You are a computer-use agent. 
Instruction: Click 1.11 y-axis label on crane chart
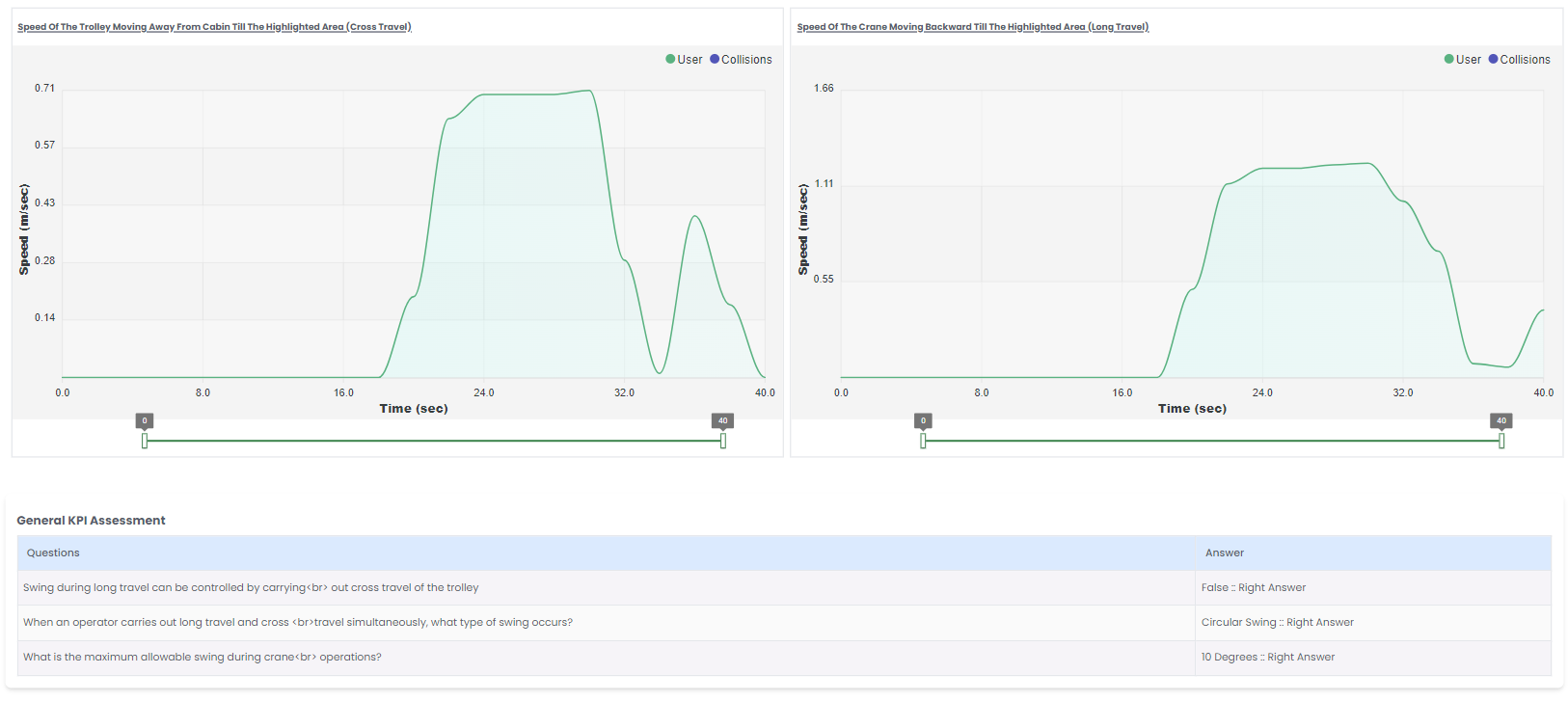824,183
